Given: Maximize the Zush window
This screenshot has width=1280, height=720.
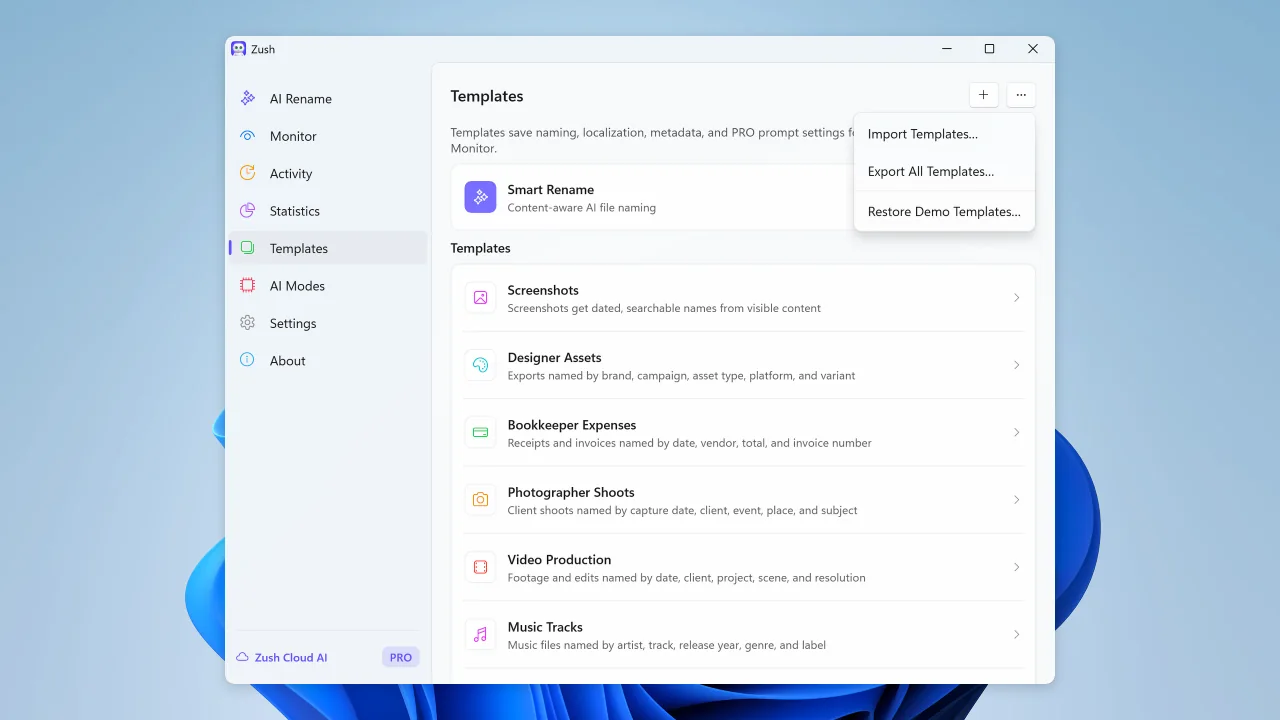Looking at the screenshot, I should pos(989,49).
